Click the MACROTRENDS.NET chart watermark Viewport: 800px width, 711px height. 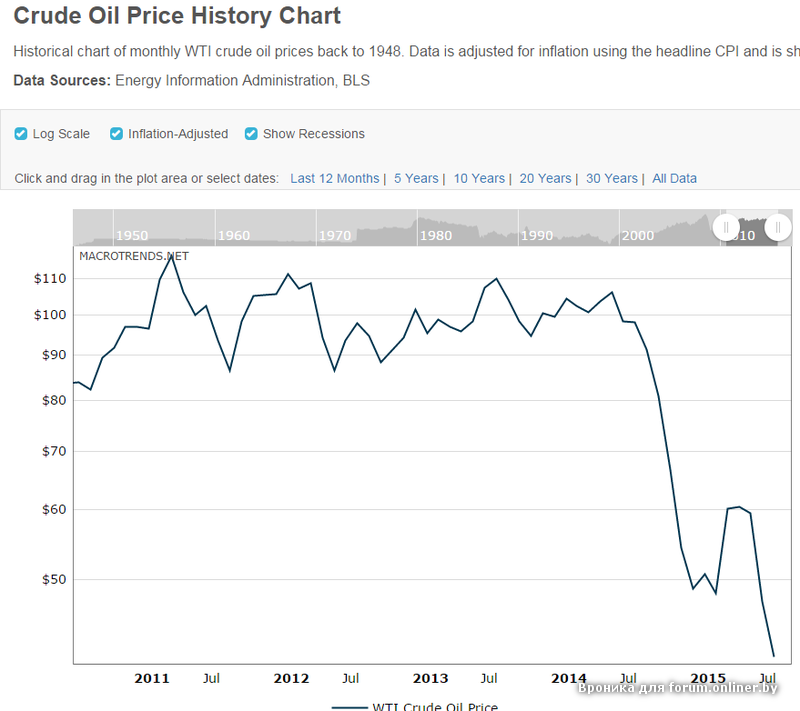click(134, 255)
